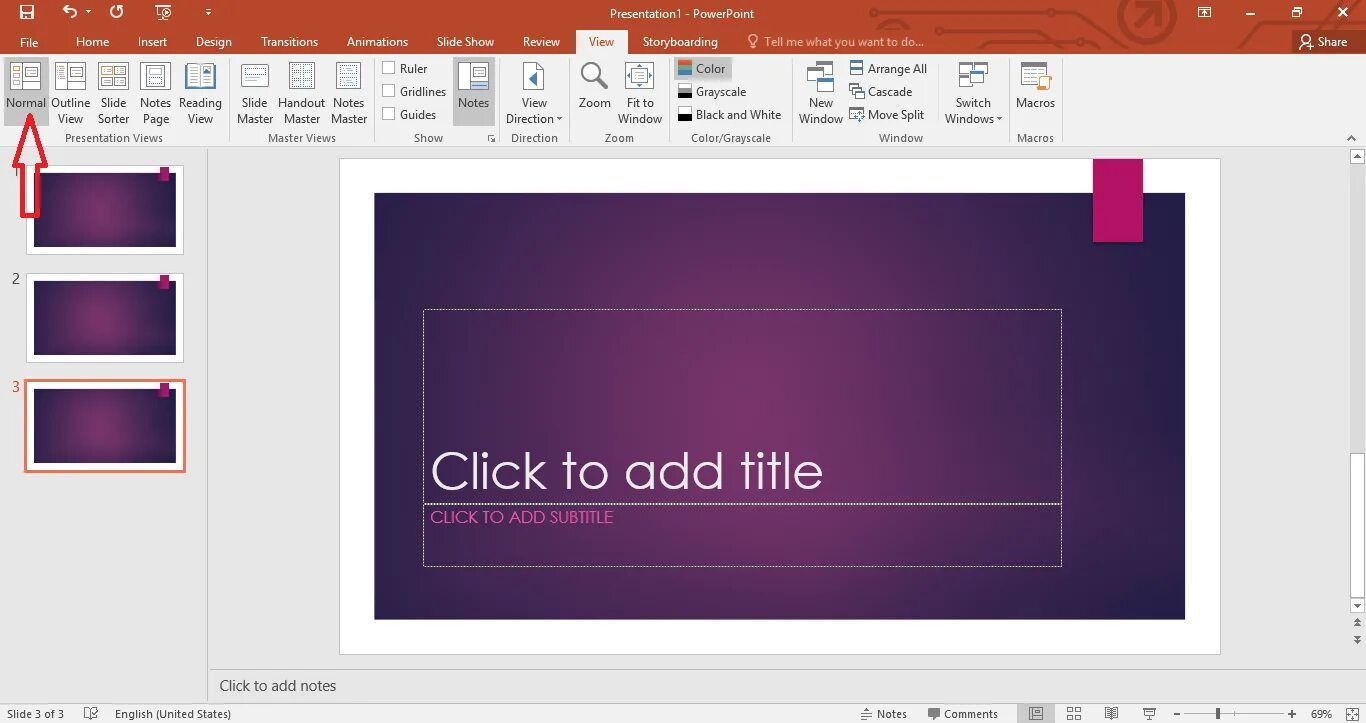The height and width of the screenshot is (723, 1366).
Task: Open Slide Master view
Action: (x=255, y=92)
